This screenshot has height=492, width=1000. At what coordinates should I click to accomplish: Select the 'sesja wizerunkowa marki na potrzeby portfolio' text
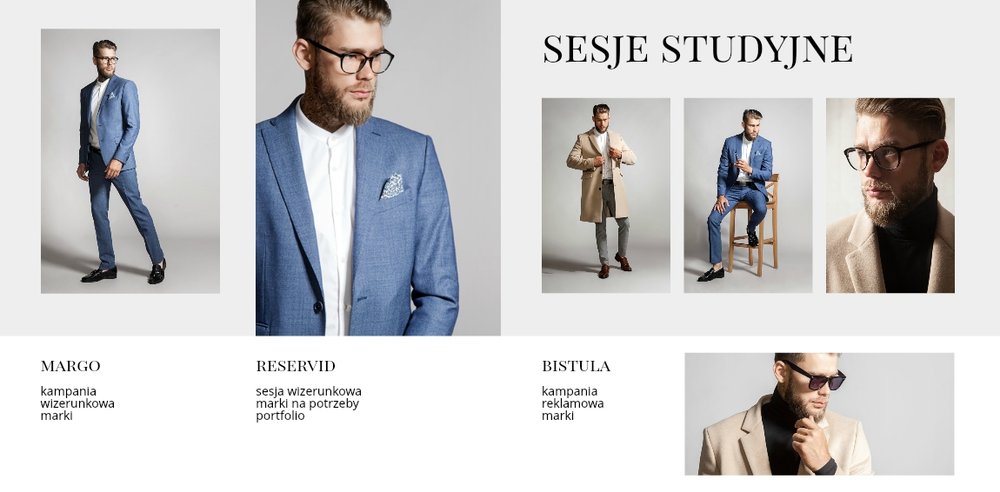[309, 403]
